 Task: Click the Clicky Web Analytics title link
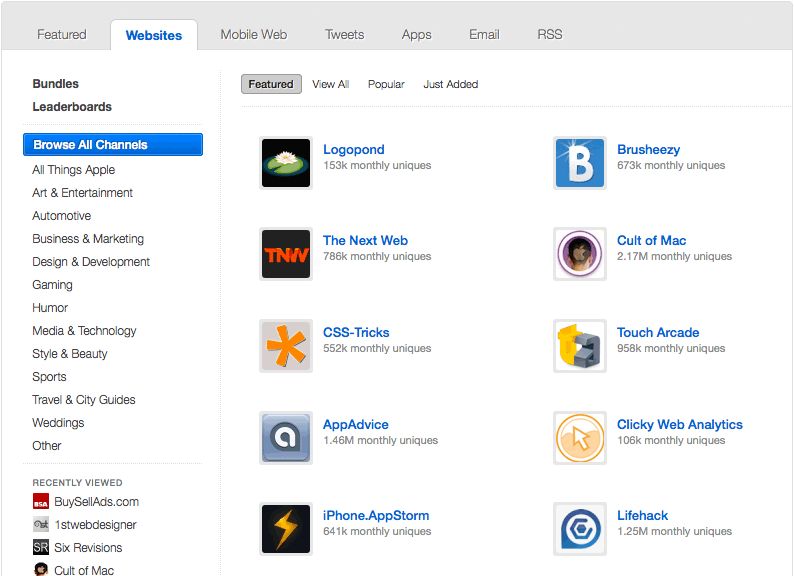[680, 425]
